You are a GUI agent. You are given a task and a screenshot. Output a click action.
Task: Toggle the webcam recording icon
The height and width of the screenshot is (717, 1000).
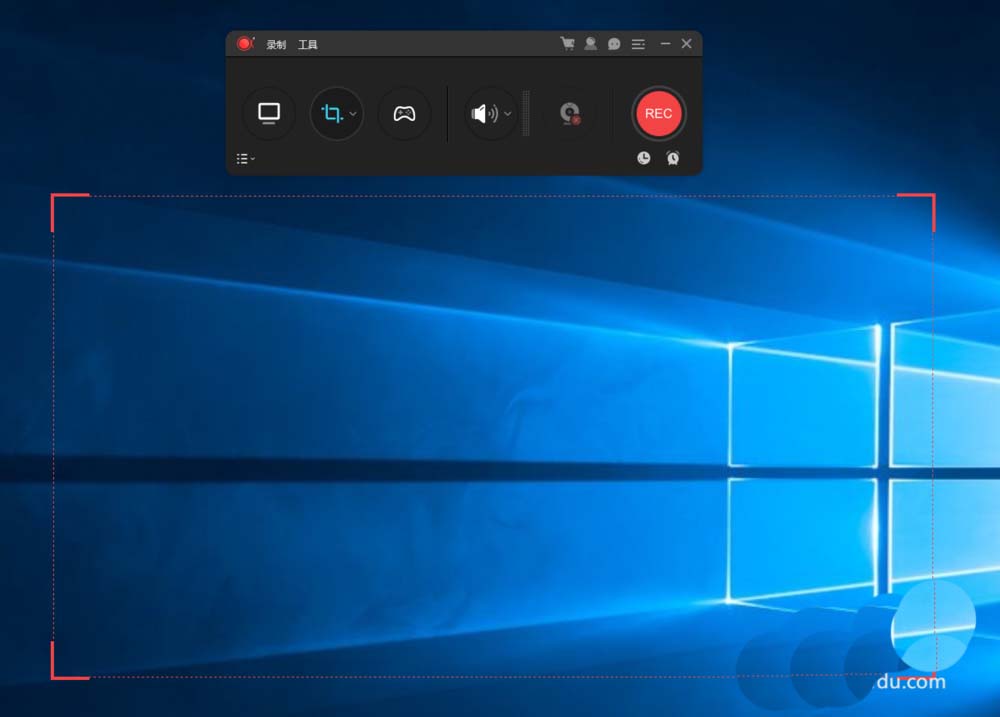[570, 114]
